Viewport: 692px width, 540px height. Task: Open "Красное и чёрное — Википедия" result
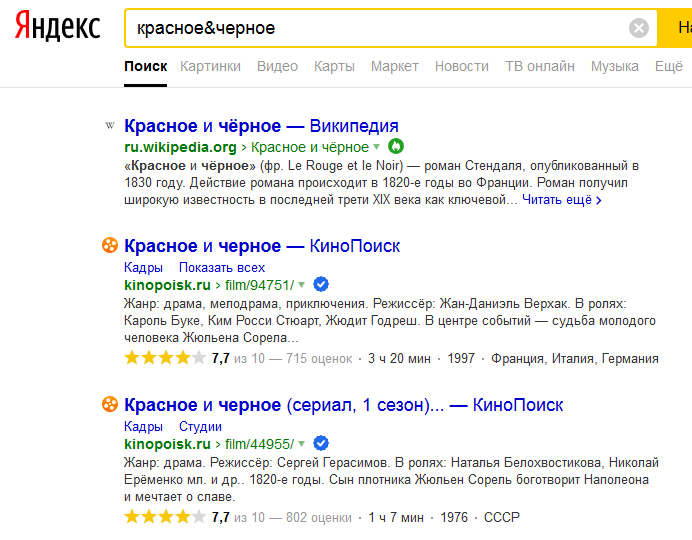pos(261,126)
